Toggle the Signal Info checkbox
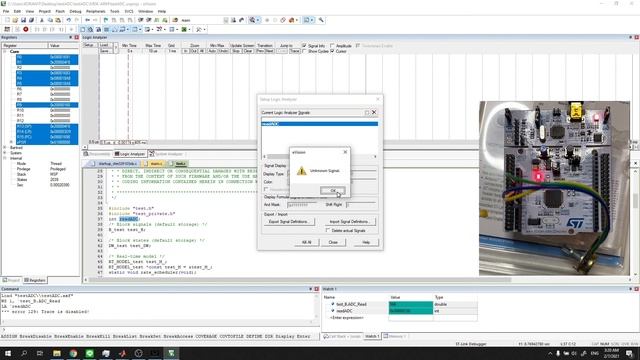 point(304,46)
